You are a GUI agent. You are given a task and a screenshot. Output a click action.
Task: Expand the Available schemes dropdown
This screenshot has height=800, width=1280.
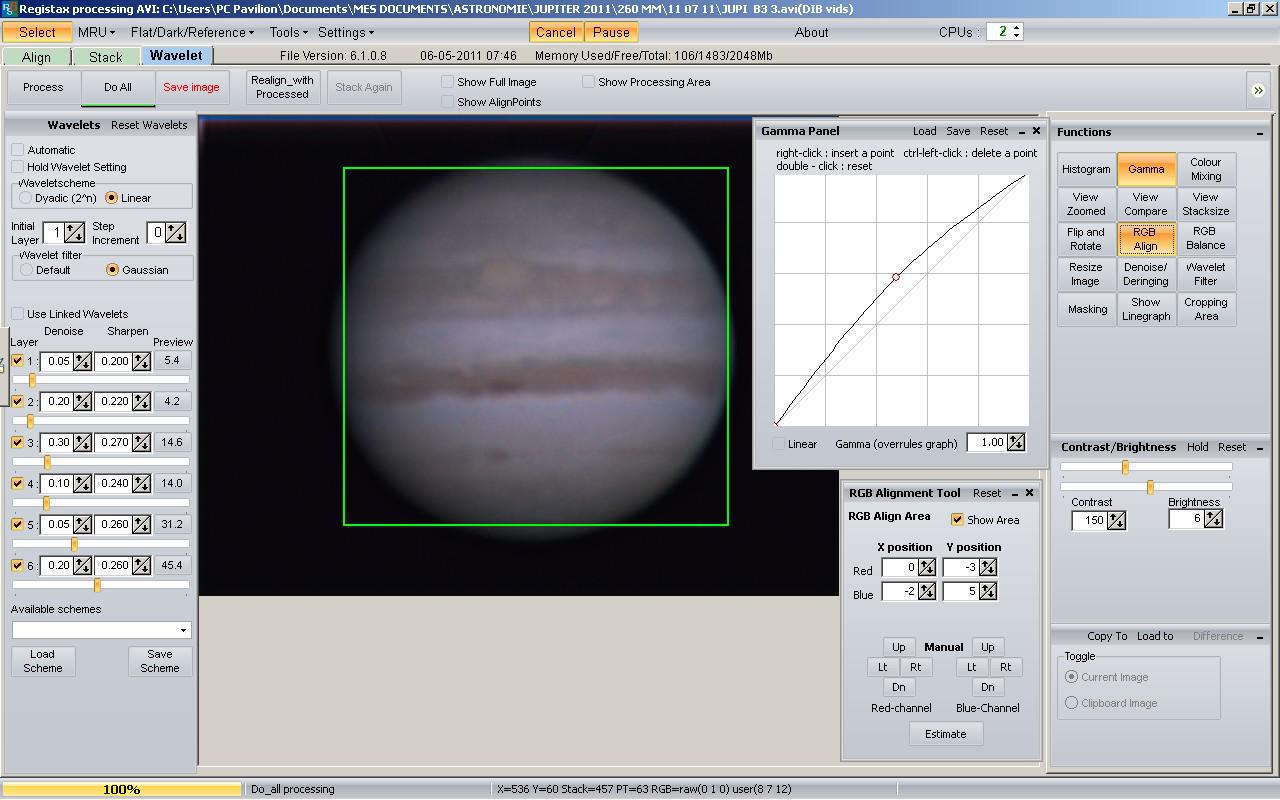click(183, 630)
